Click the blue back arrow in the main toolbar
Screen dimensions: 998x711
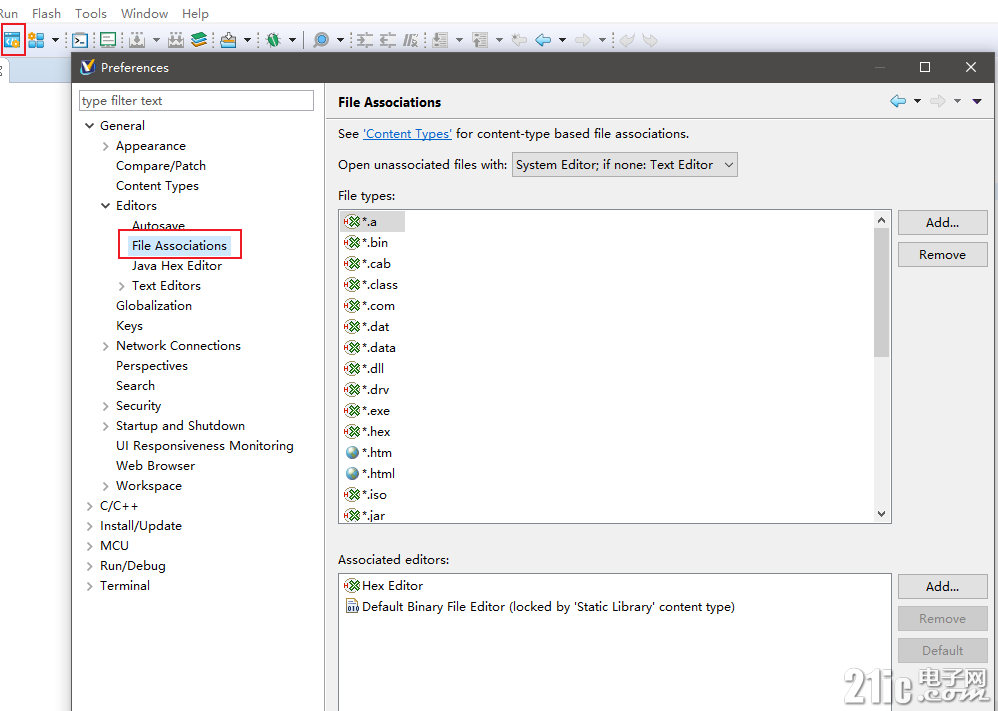pyautogui.click(x=543, y=40)
